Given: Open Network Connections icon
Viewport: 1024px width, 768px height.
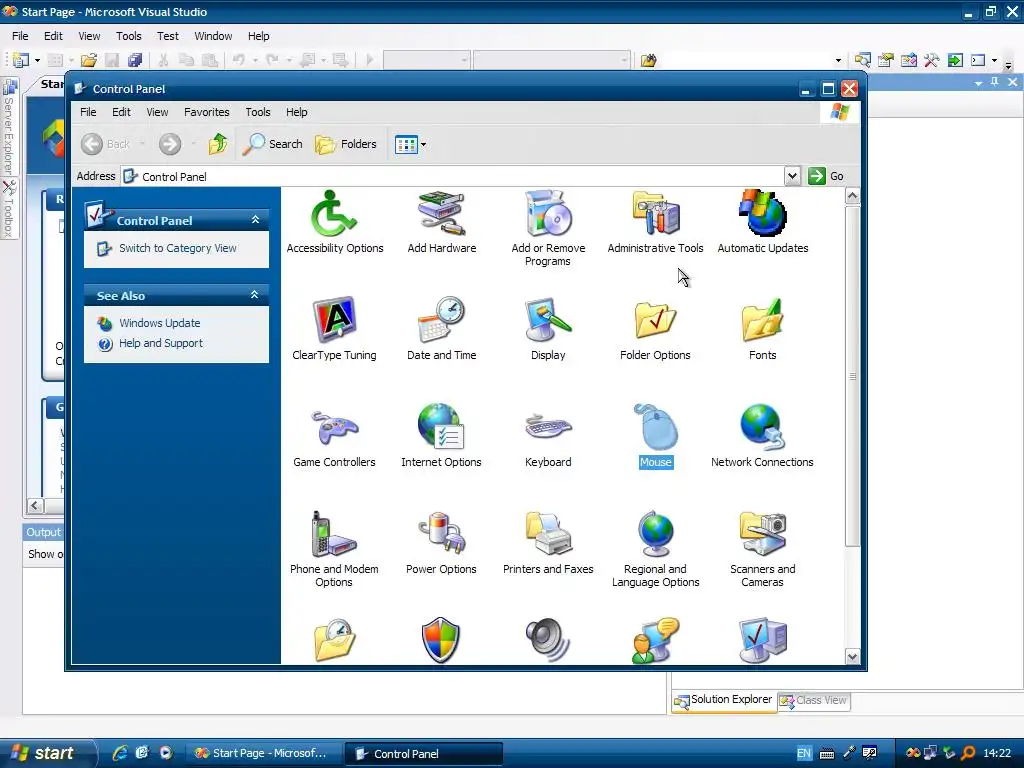Looking at the screenshot, I should pos(762,437).
